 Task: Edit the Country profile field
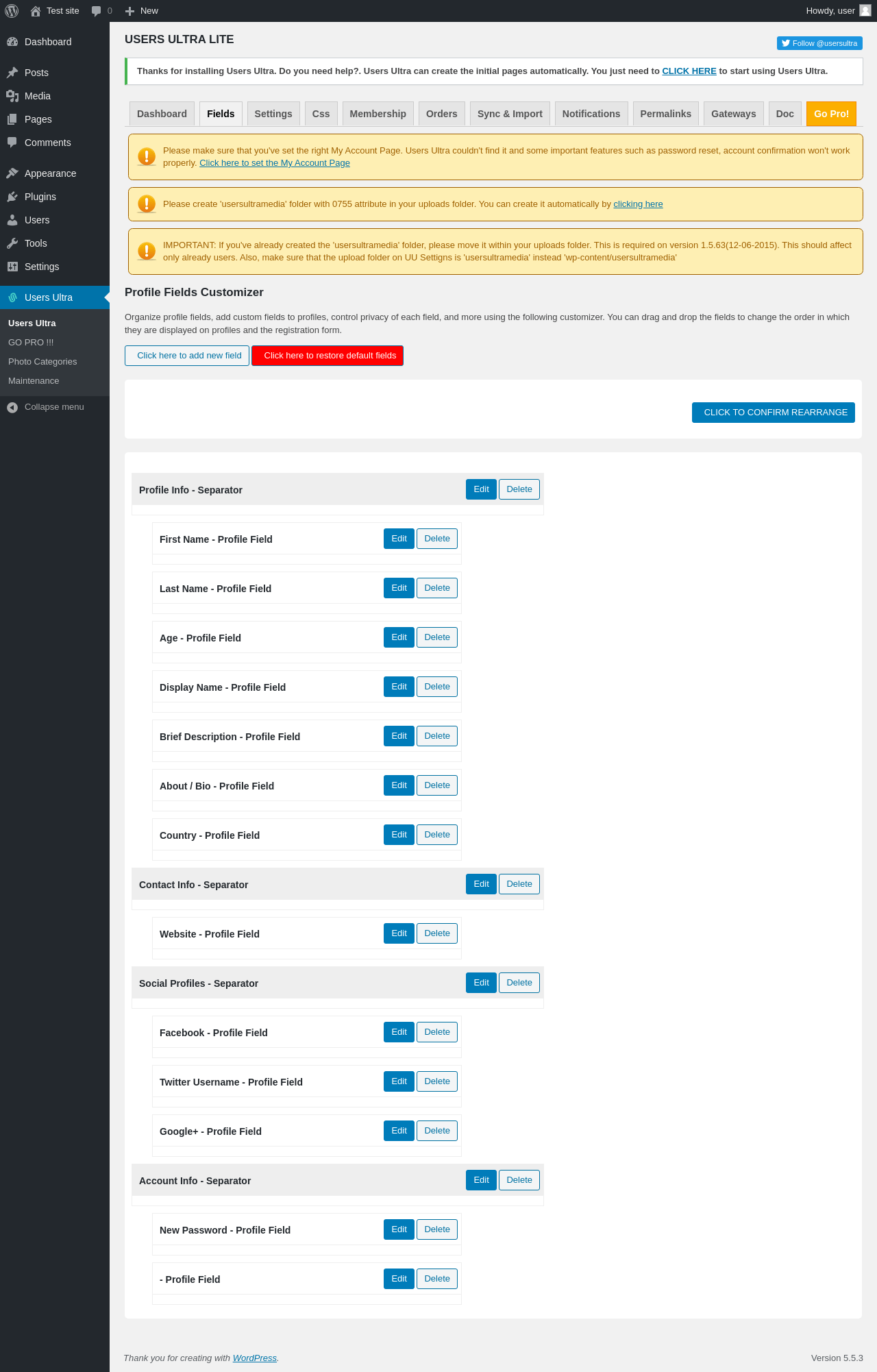coord(399,835)
